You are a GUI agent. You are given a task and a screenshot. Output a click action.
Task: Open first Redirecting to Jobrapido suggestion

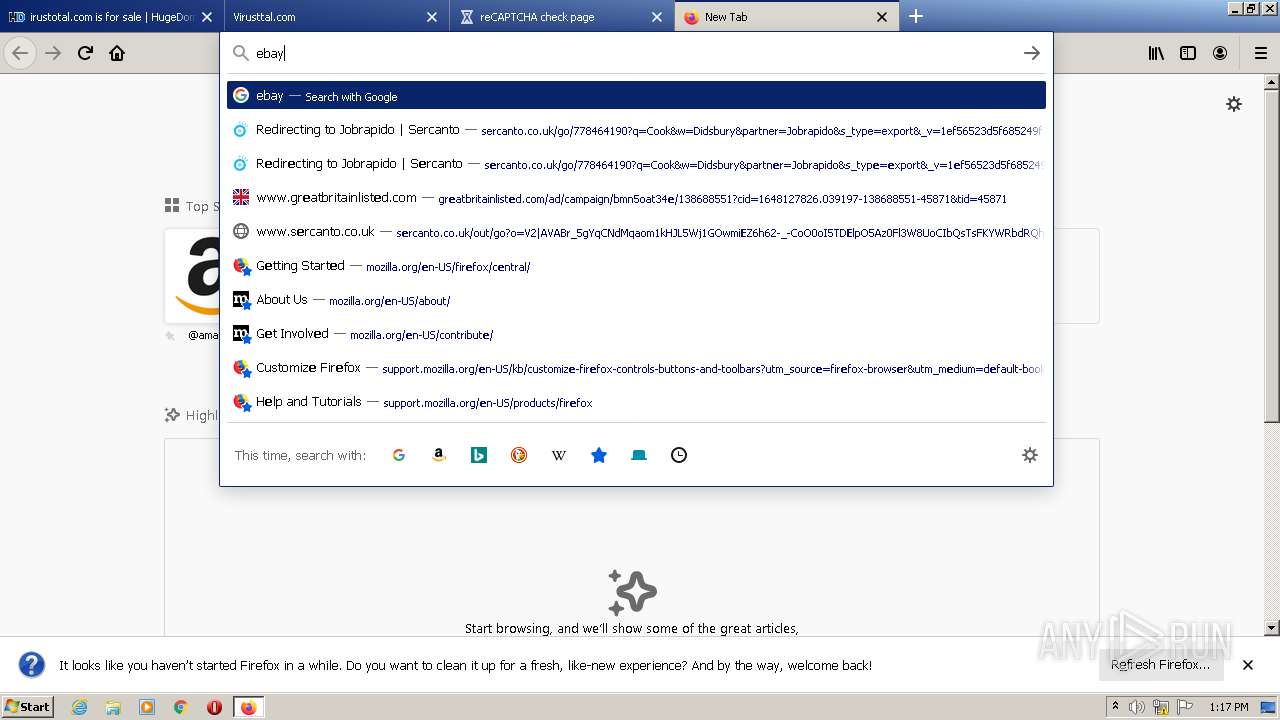tap(636, 130)
